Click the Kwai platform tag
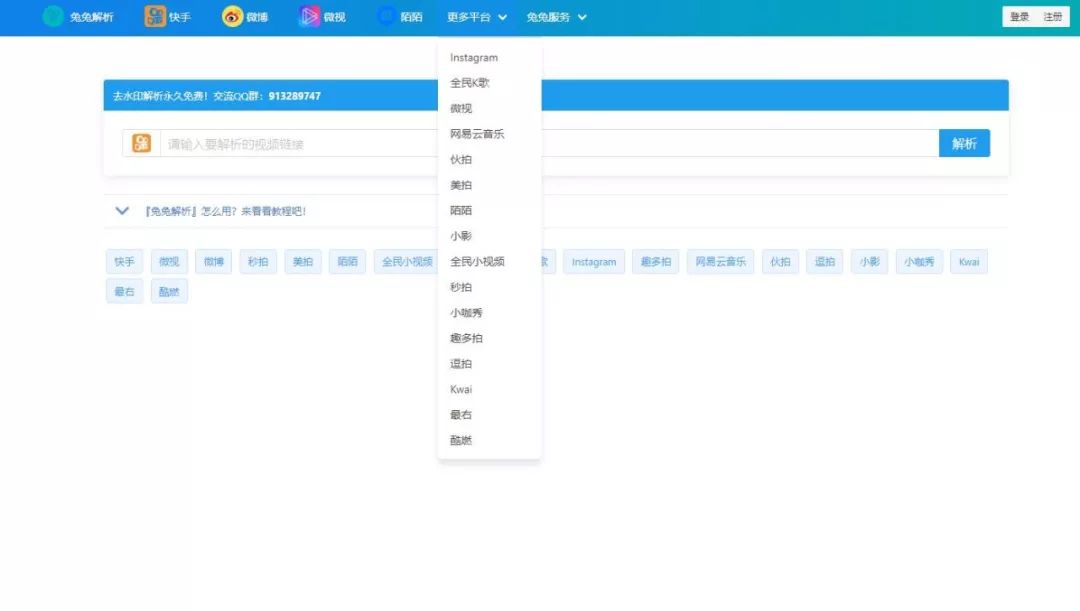Viewport: 1080px width, 611px height. pyautogui.click(x=969, y=262)
